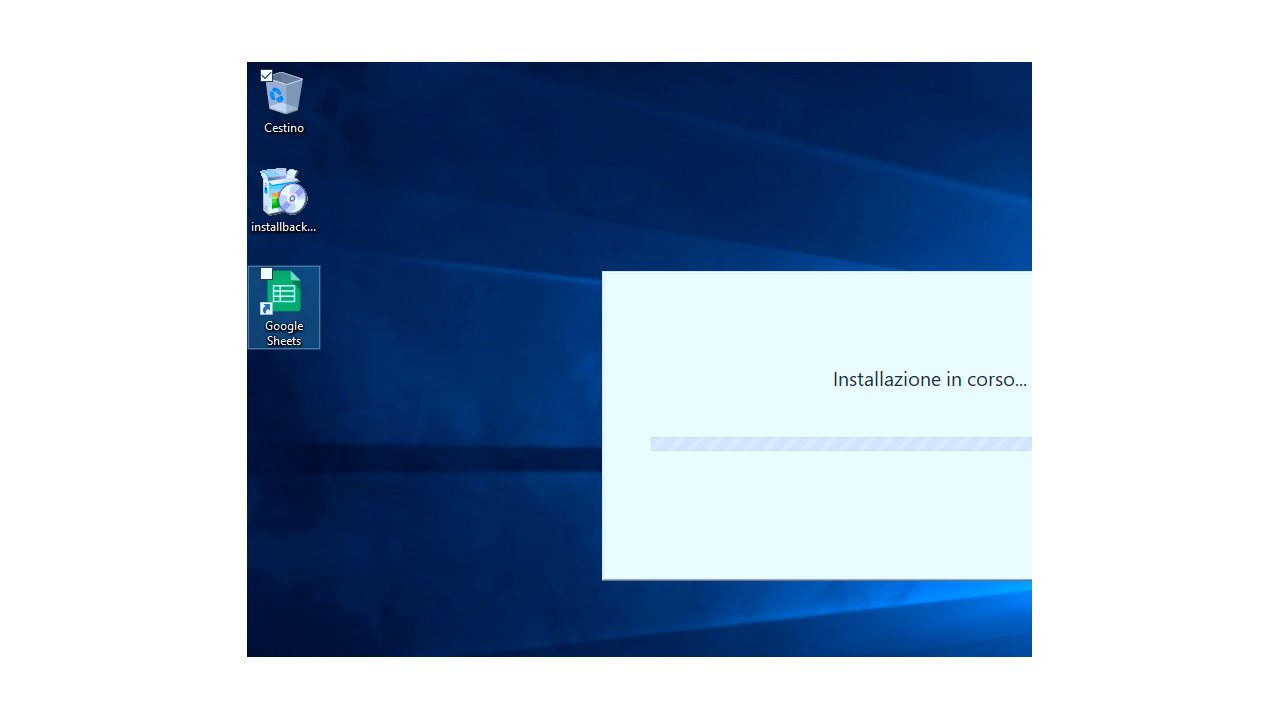The image size is (1280, 720).
Task: Click the green Google Sheets shortcut icon
Action: pyautogui.click(x=284, y=292)
